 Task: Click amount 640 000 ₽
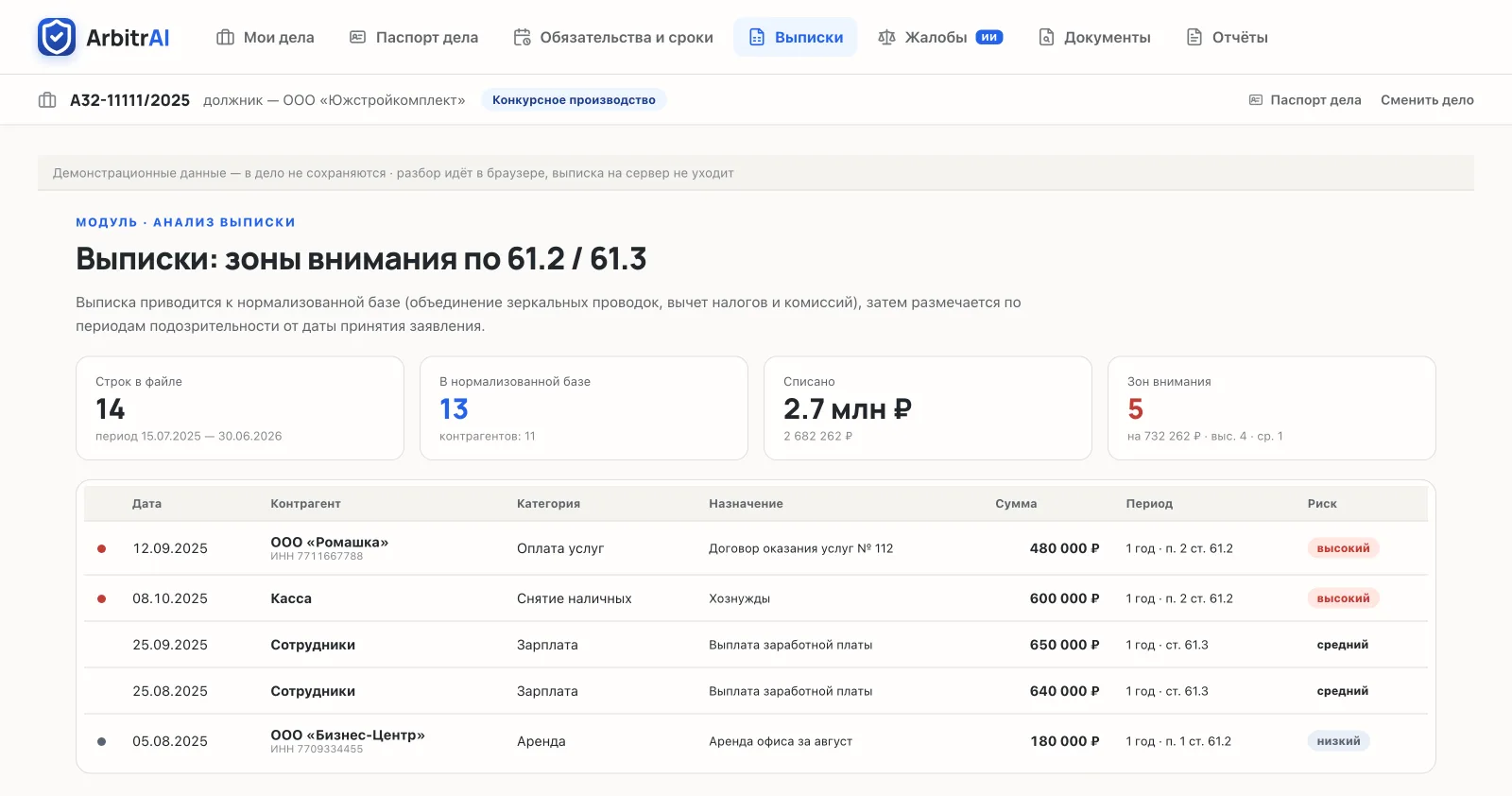click(x=1064, y=691)
